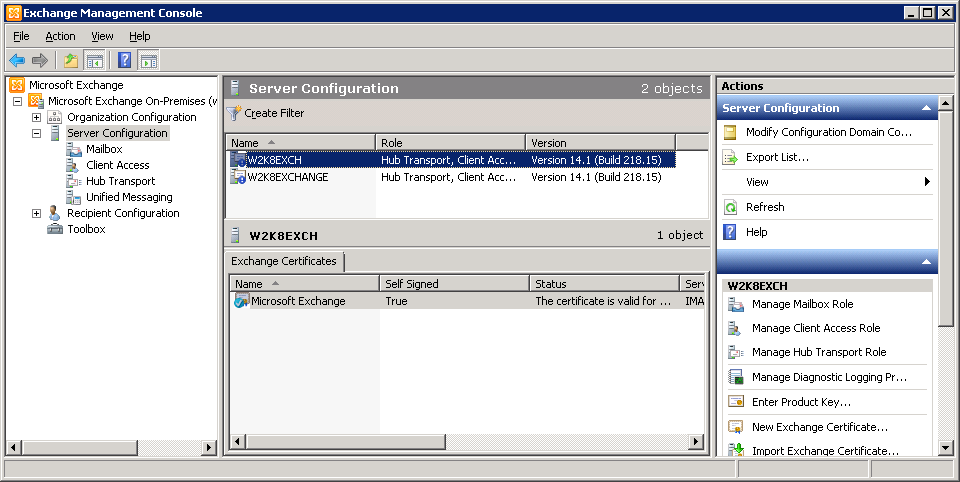Click the Enter Product Key icon
The image size is (960, 482).
(735, 402)
